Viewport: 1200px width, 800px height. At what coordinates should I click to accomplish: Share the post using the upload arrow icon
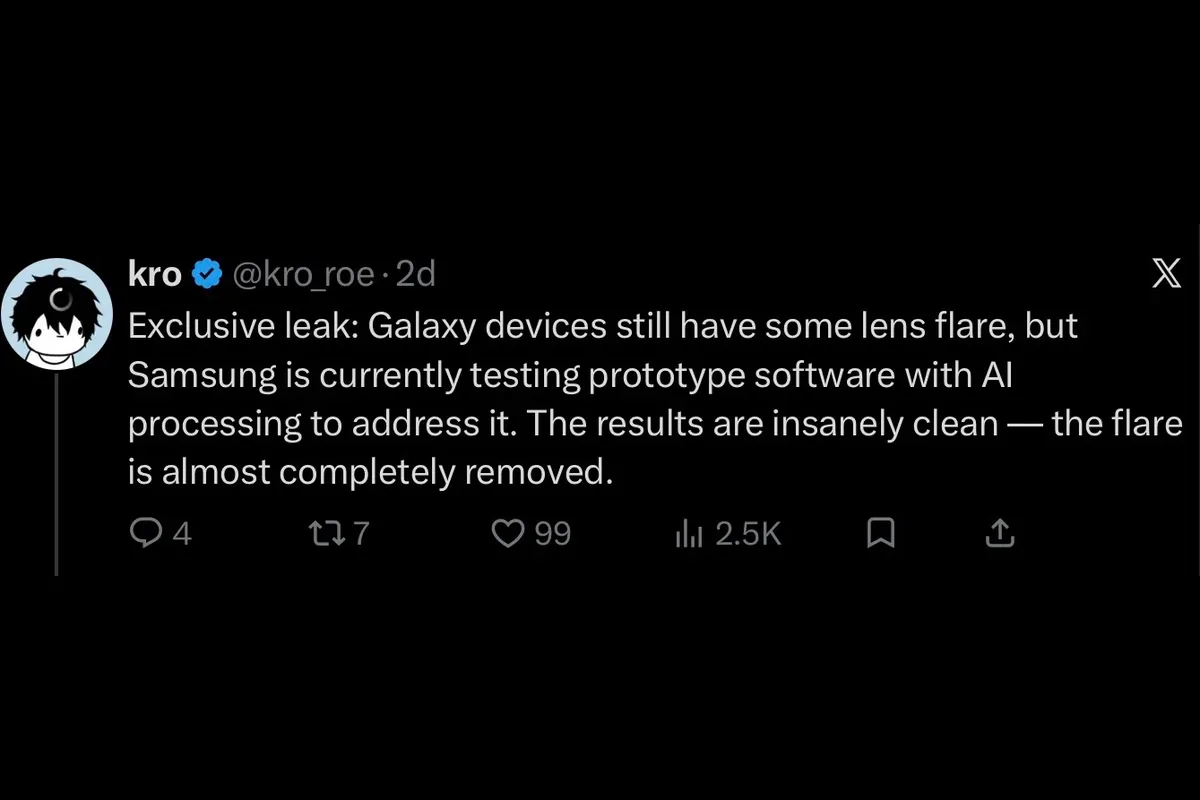pos(1000,535)
